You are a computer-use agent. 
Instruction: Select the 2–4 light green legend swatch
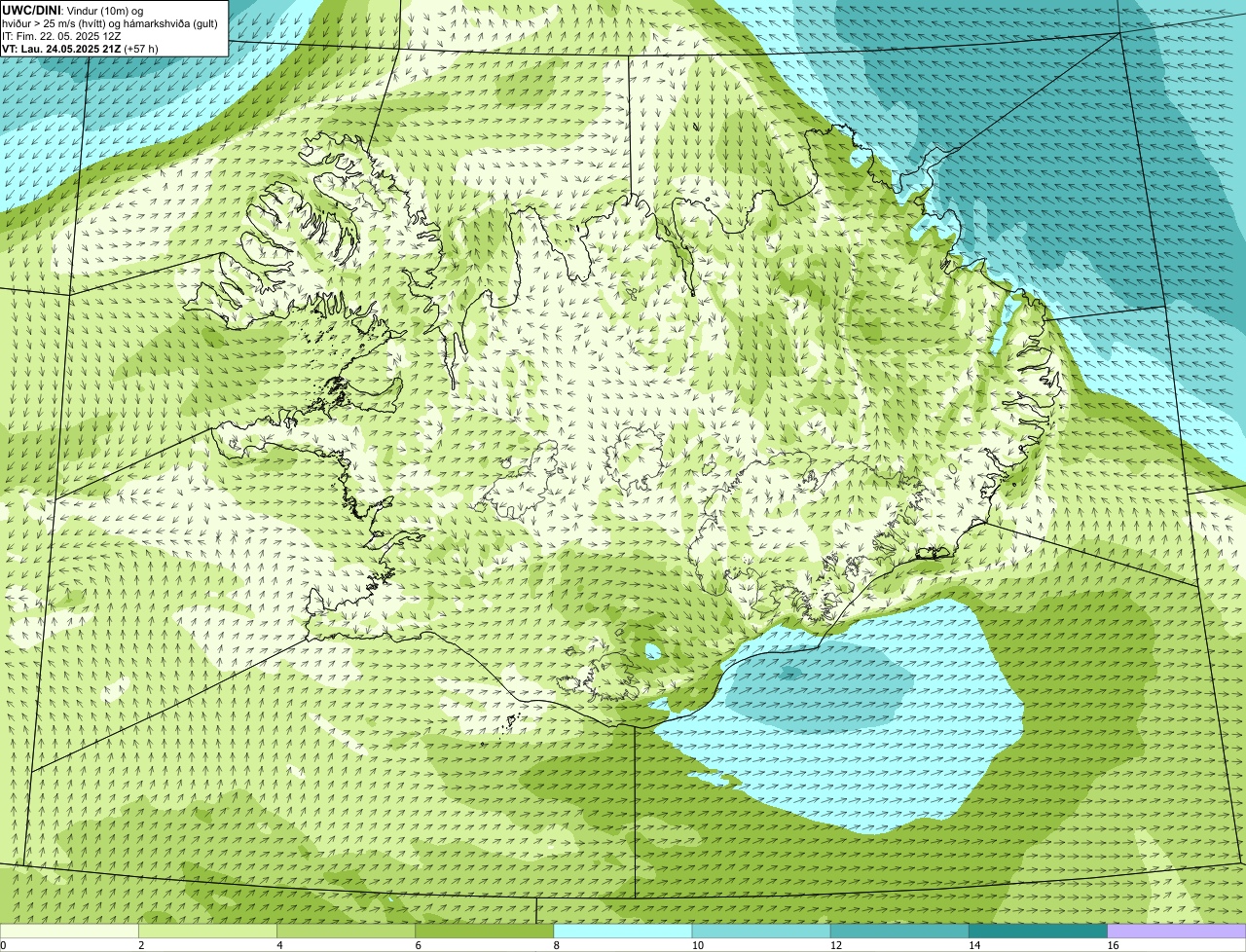coord(207,931)
